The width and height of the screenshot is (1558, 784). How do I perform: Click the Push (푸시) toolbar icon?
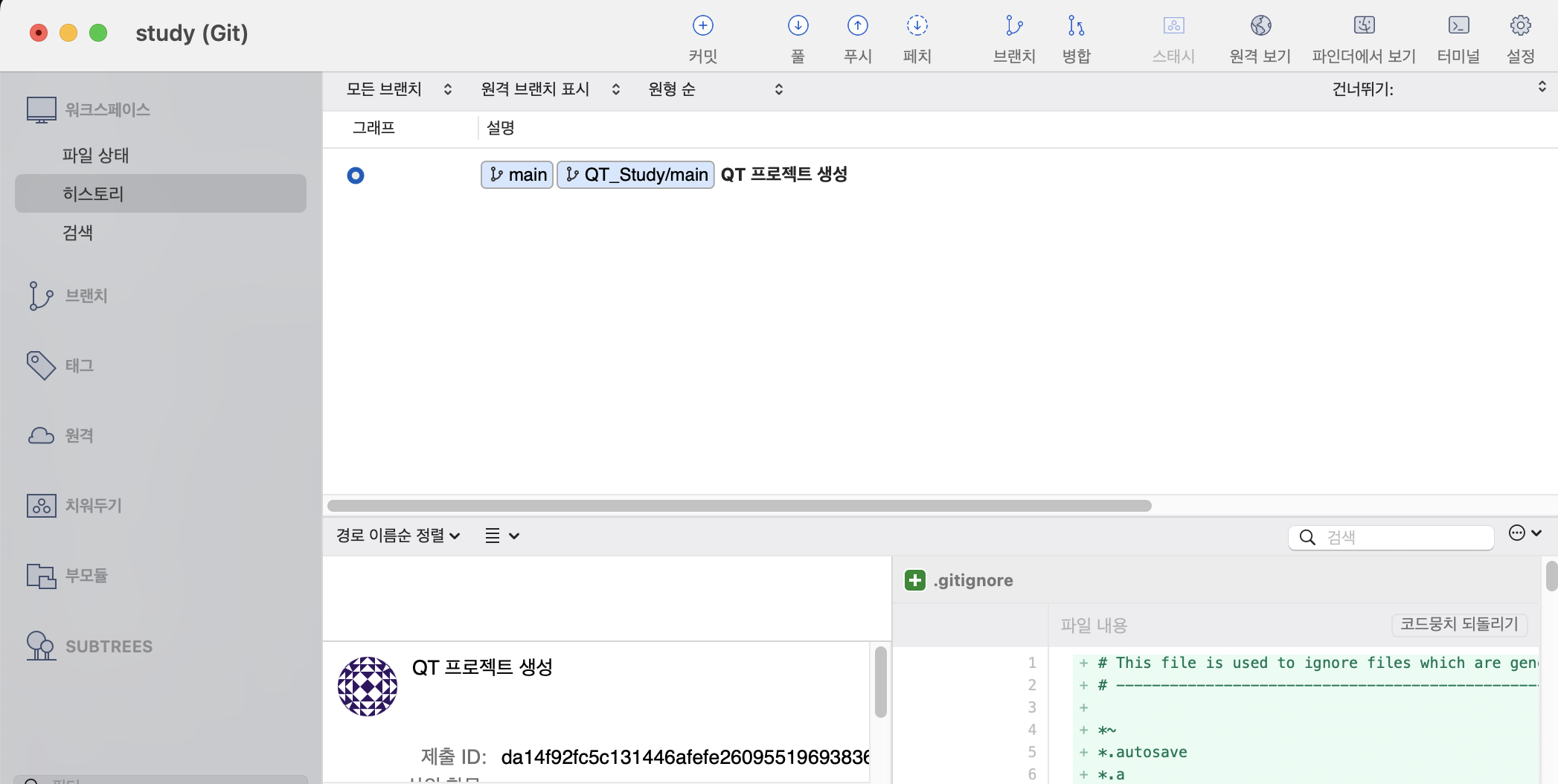tap(857, 26)
